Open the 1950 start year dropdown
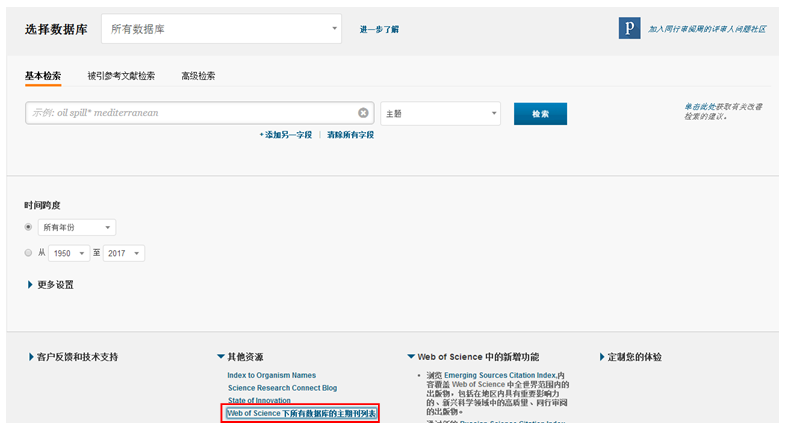This screenshot has width=788, height=425. pyautogui.click(x=70, y=254)
